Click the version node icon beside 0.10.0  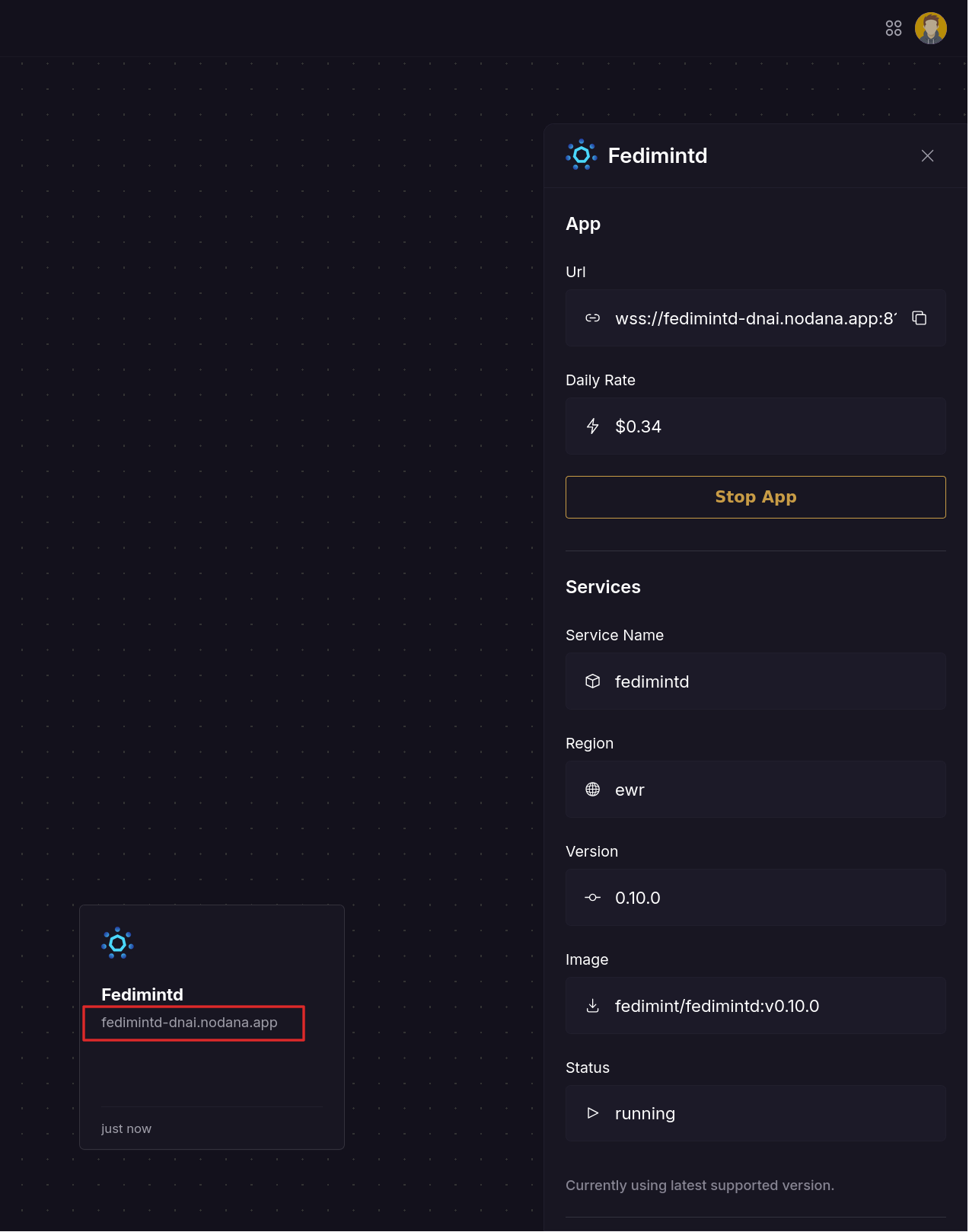click(x=592, y=897)
